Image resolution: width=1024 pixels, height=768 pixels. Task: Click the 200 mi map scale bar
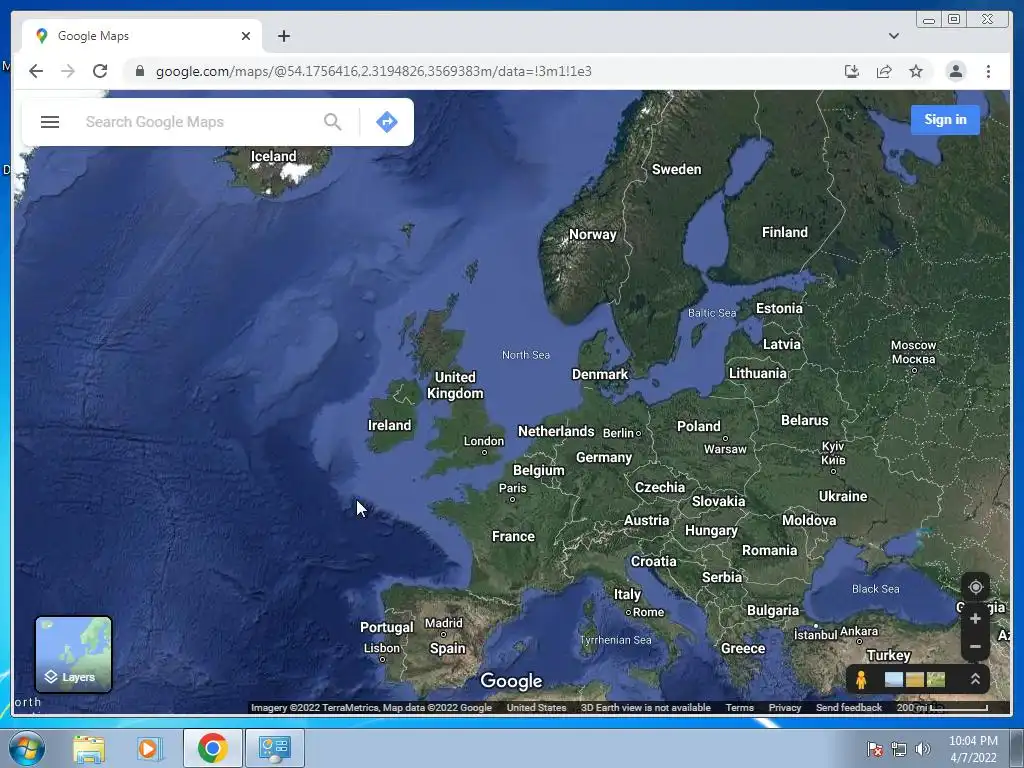tap(942, 707)
